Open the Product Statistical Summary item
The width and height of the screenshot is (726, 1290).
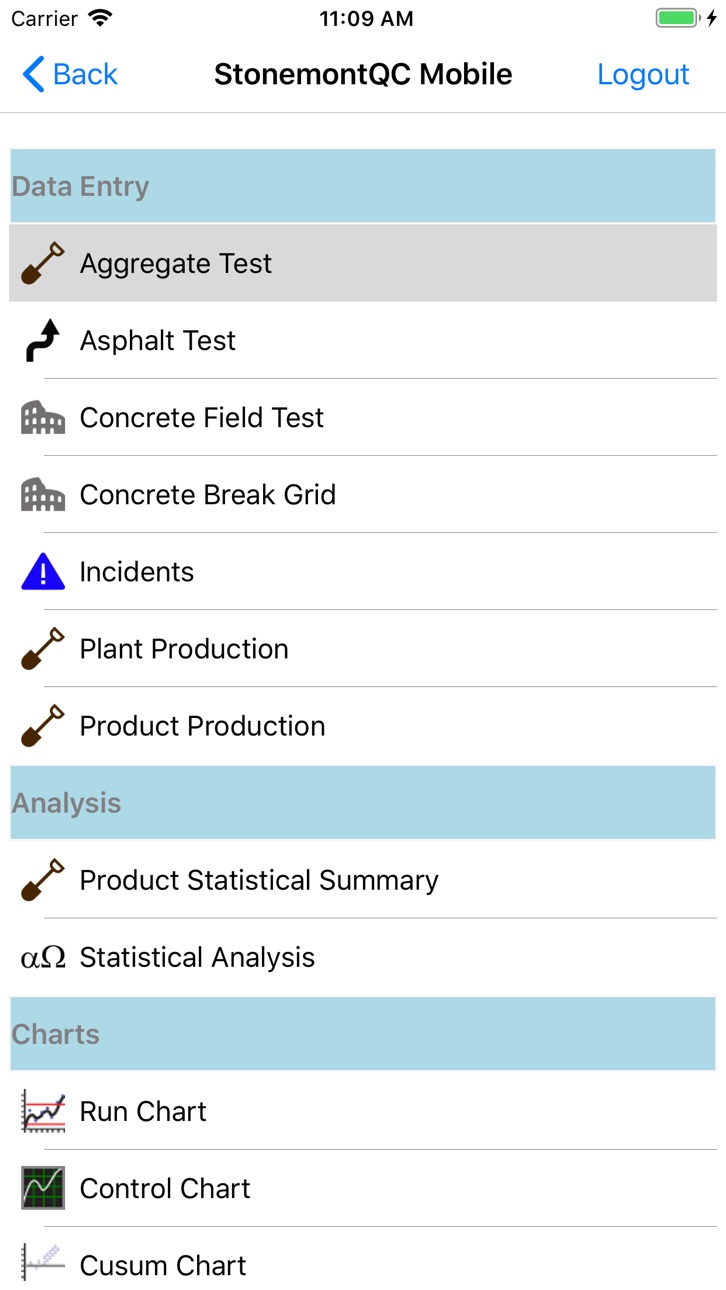(363, 880)
